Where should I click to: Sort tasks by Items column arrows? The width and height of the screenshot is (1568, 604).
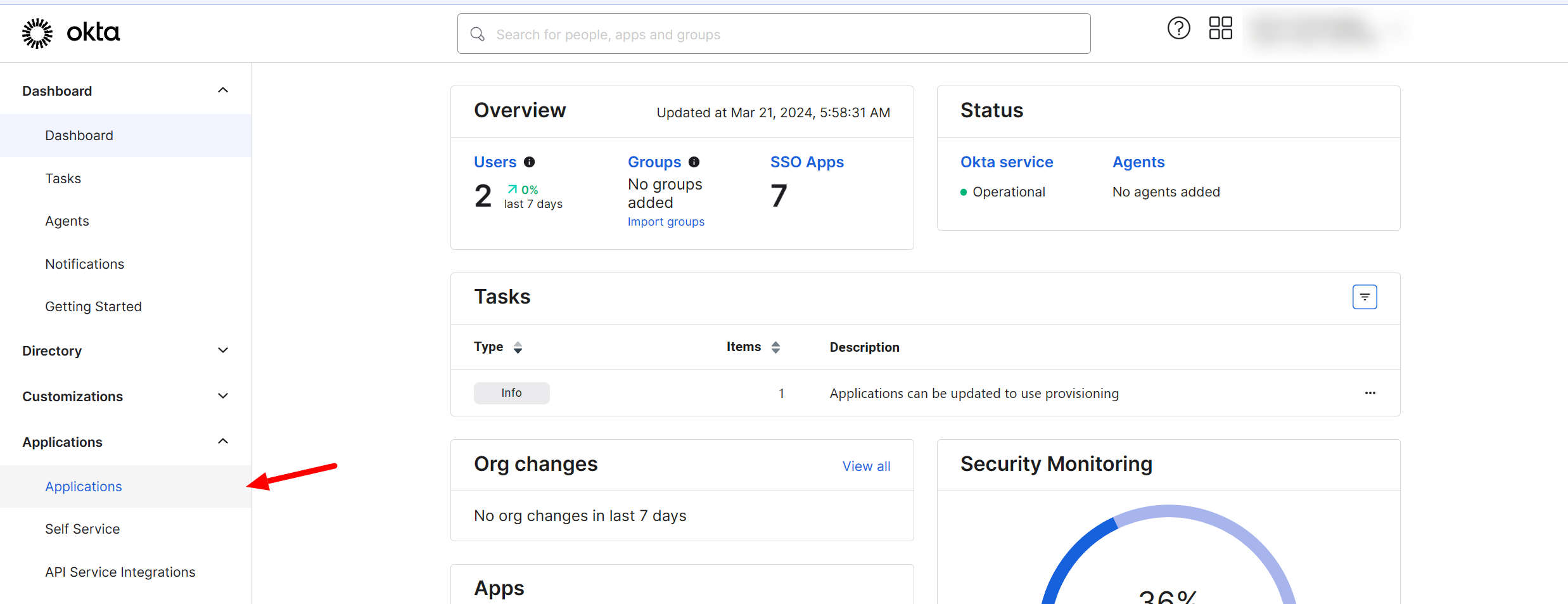pyautogui.click(x=775, y=347)
